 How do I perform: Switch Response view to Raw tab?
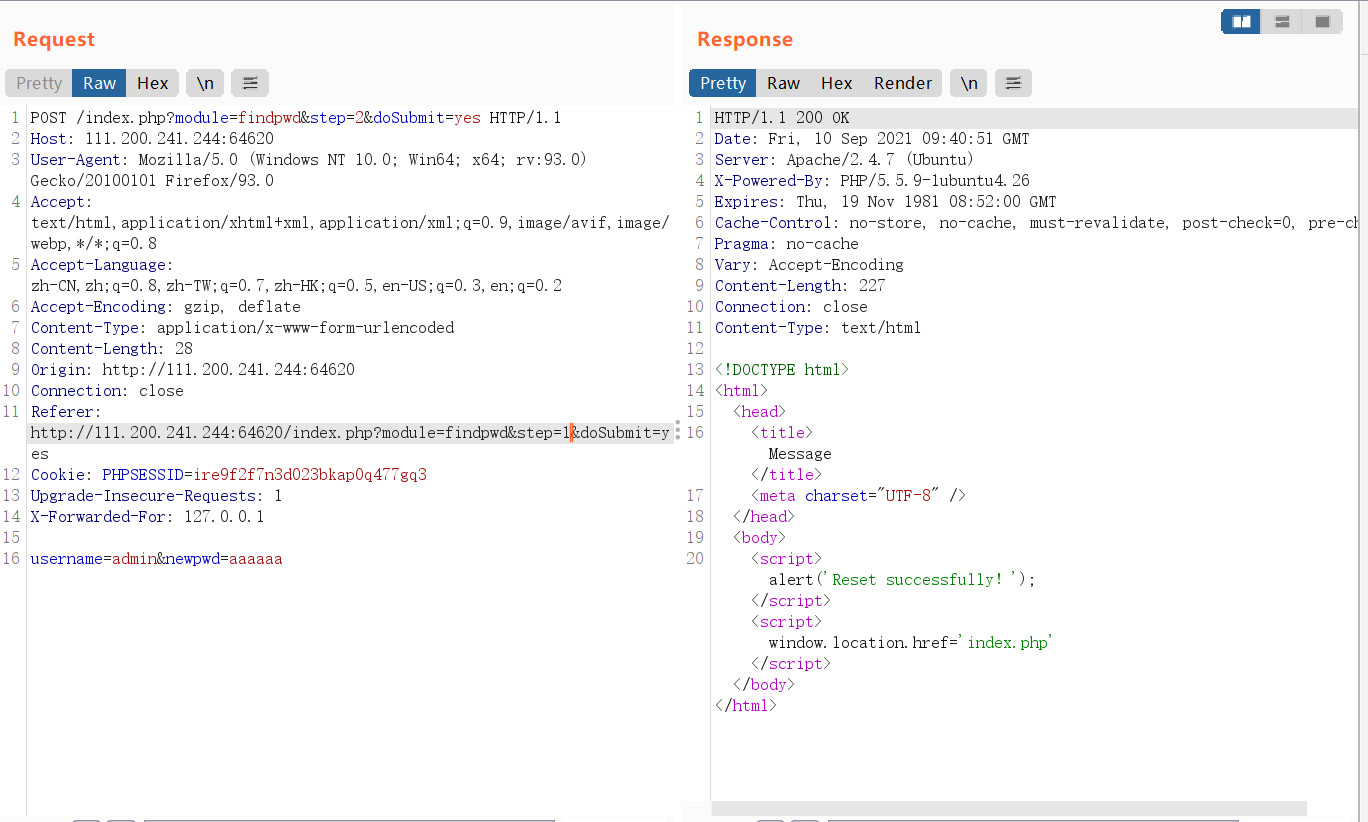[x=783, y=83]
